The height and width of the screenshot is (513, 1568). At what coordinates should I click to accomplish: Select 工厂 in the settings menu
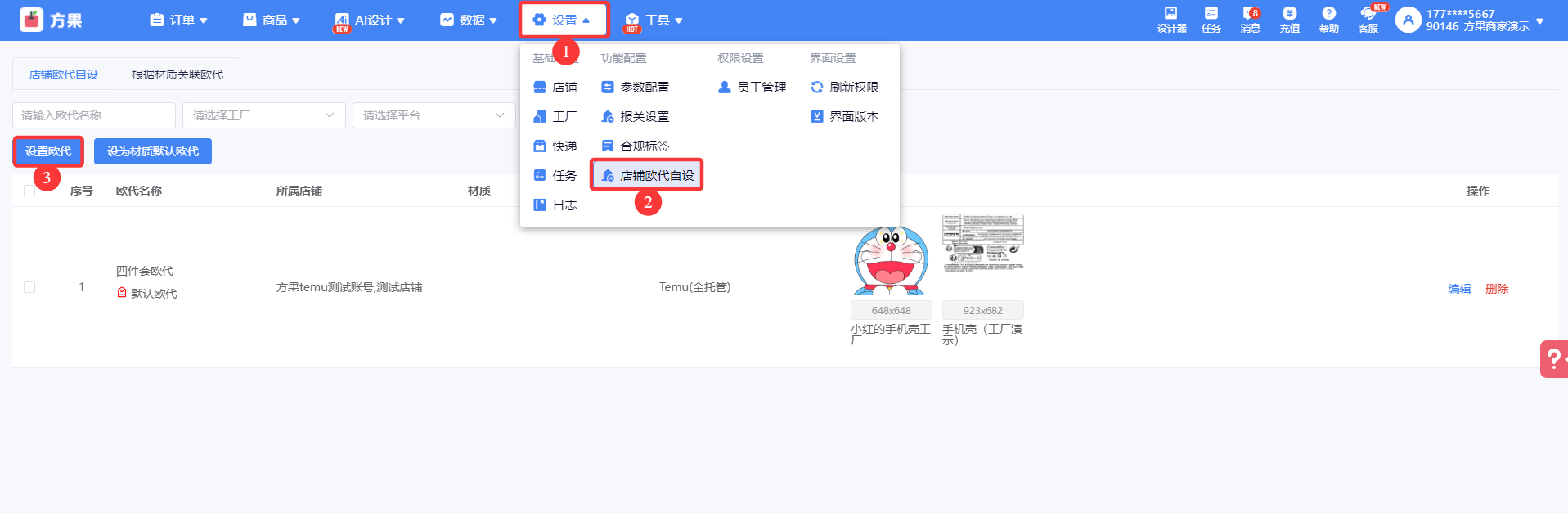coord(555,116)
